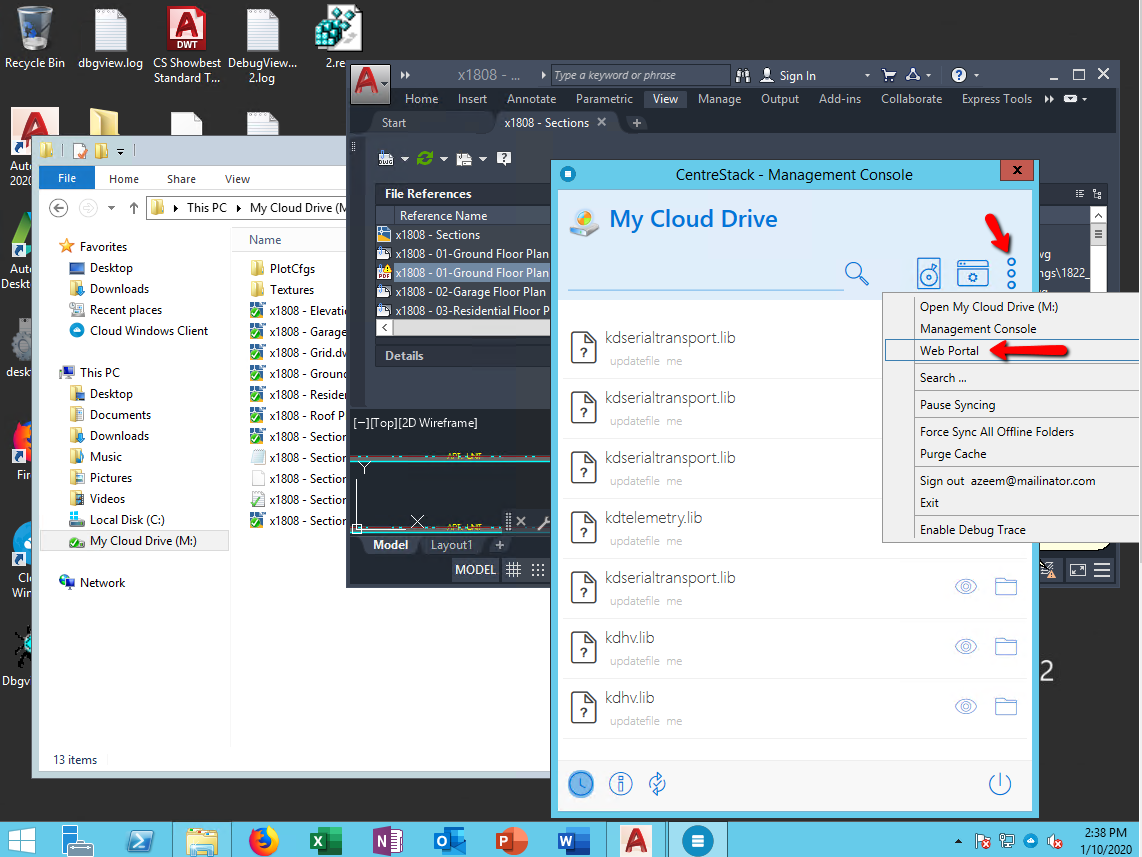Switch to the Manage ribbon tab in AutoCAD
Screen dimensions: 1142x857
point(719,99)
